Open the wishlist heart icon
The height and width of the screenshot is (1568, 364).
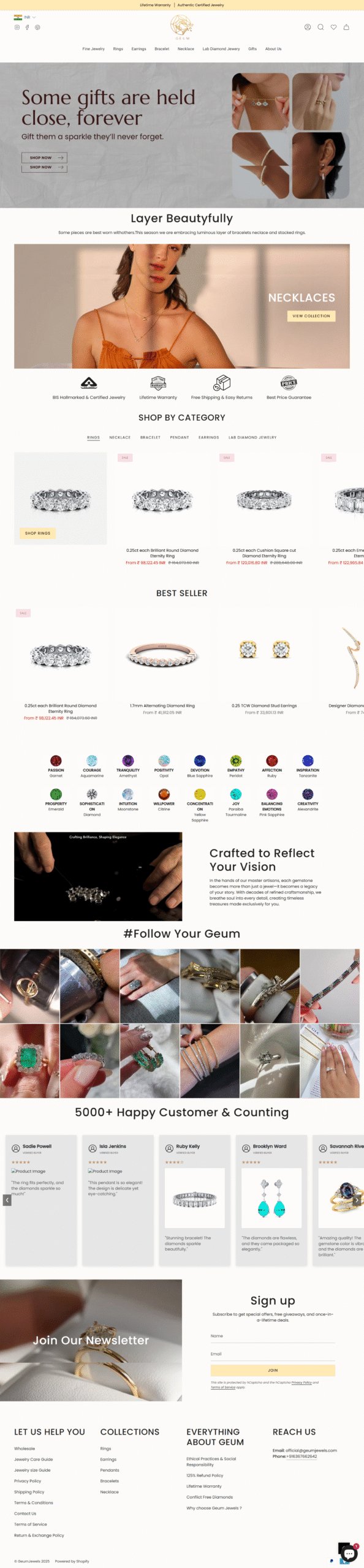coord(333,27)
